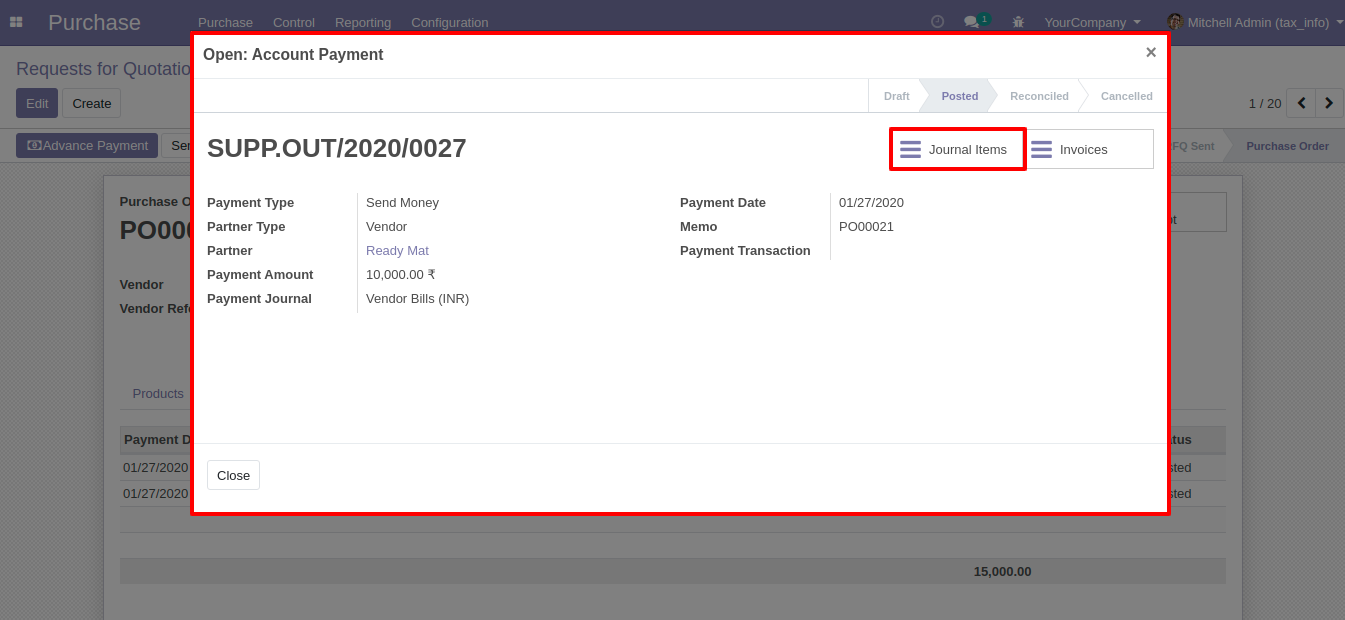Click the 10,000.00 ₹ payment amount
1345x620 pixels.
401,275
